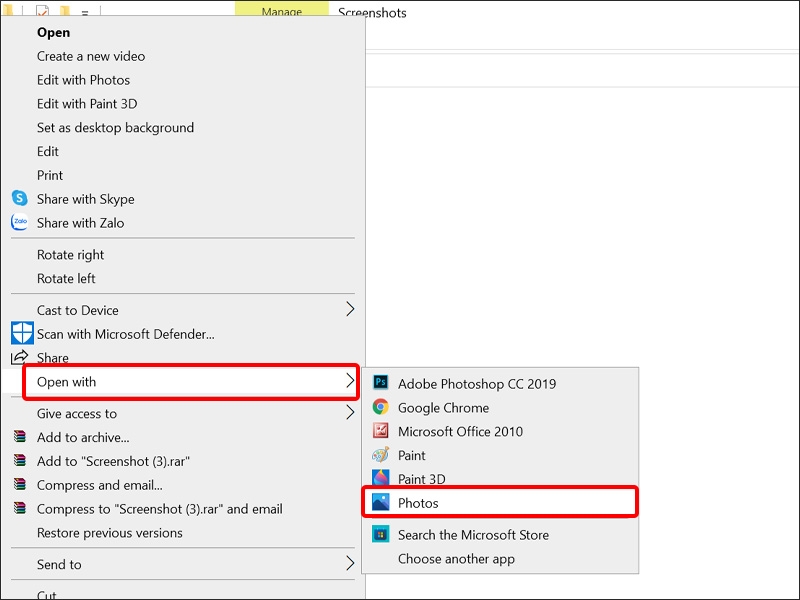Choose Edit with Photos

[x=83, y=80]
